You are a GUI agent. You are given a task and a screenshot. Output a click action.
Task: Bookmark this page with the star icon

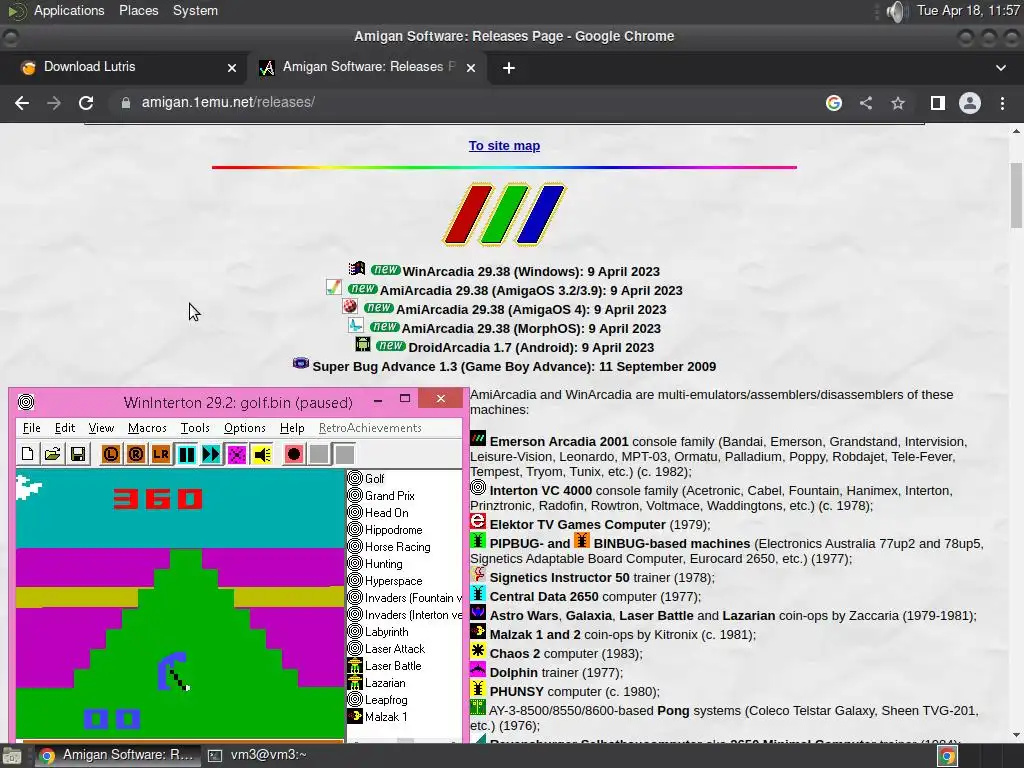898,103
